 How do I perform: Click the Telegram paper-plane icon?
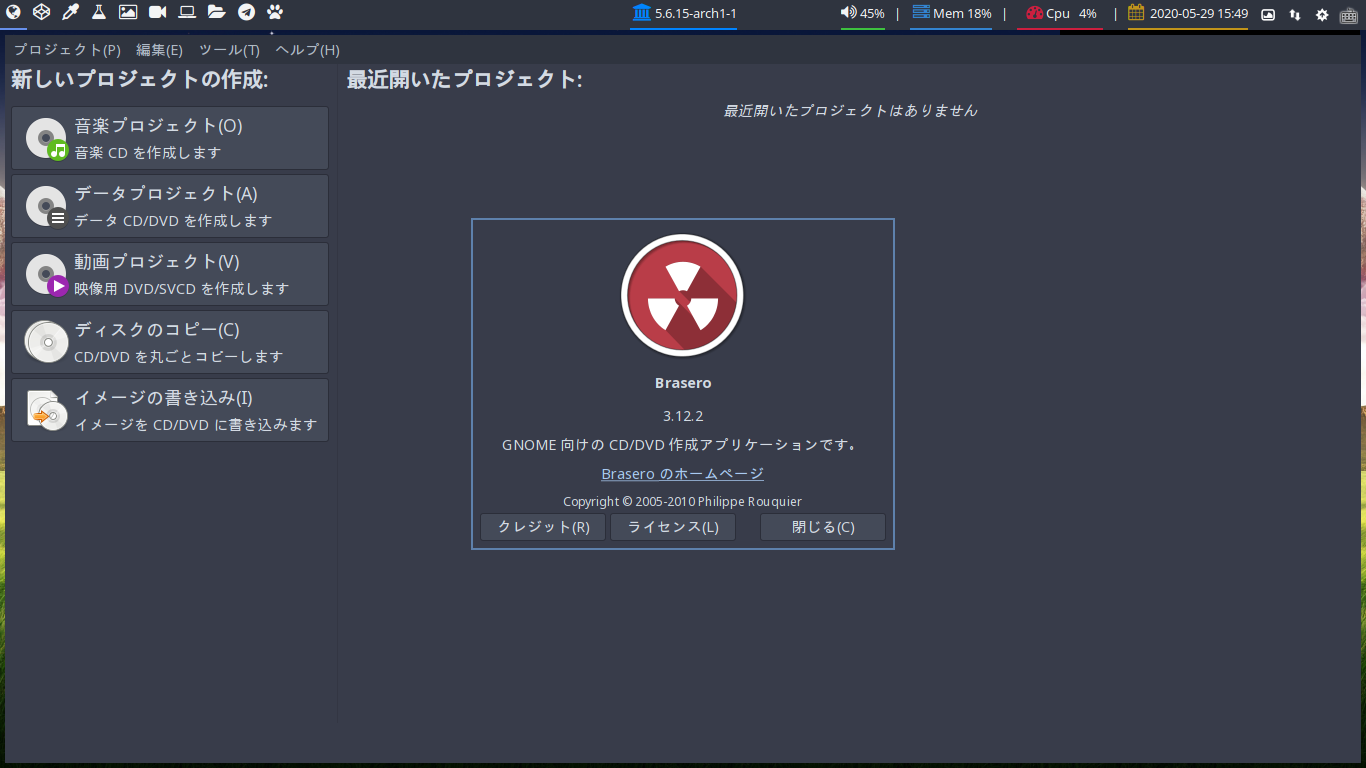[246, 13]
